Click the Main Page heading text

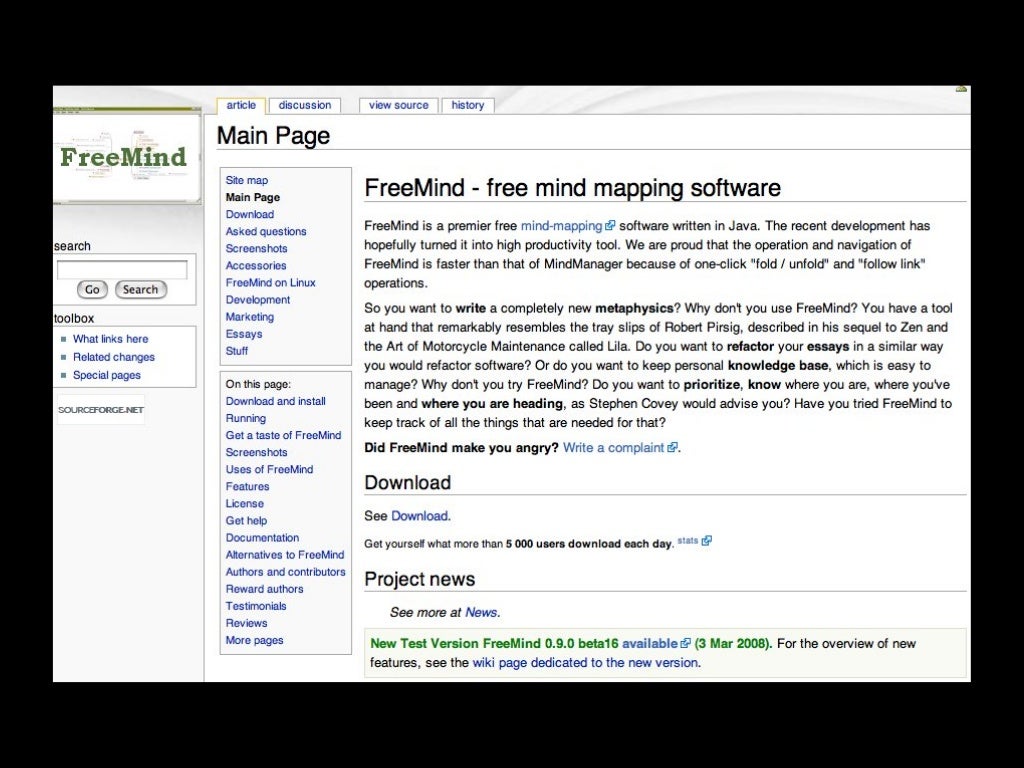point(274,136)
